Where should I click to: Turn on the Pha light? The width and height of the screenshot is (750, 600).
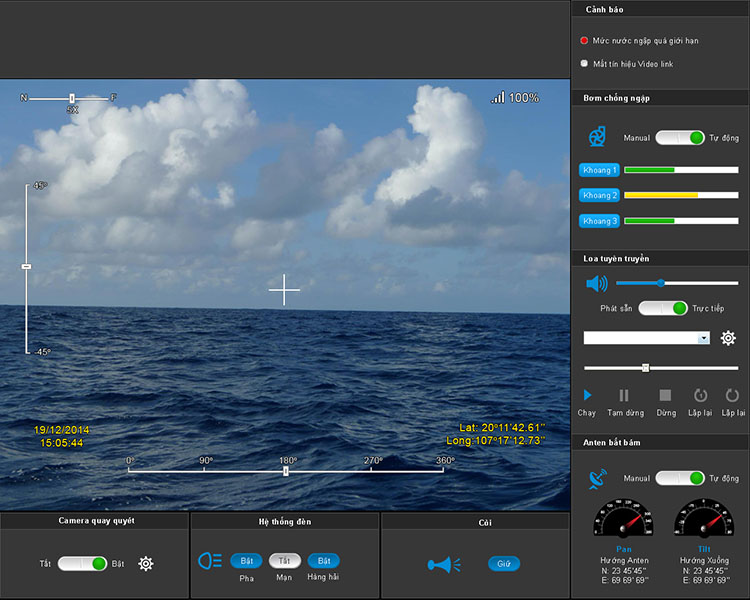tap(246, 561)
